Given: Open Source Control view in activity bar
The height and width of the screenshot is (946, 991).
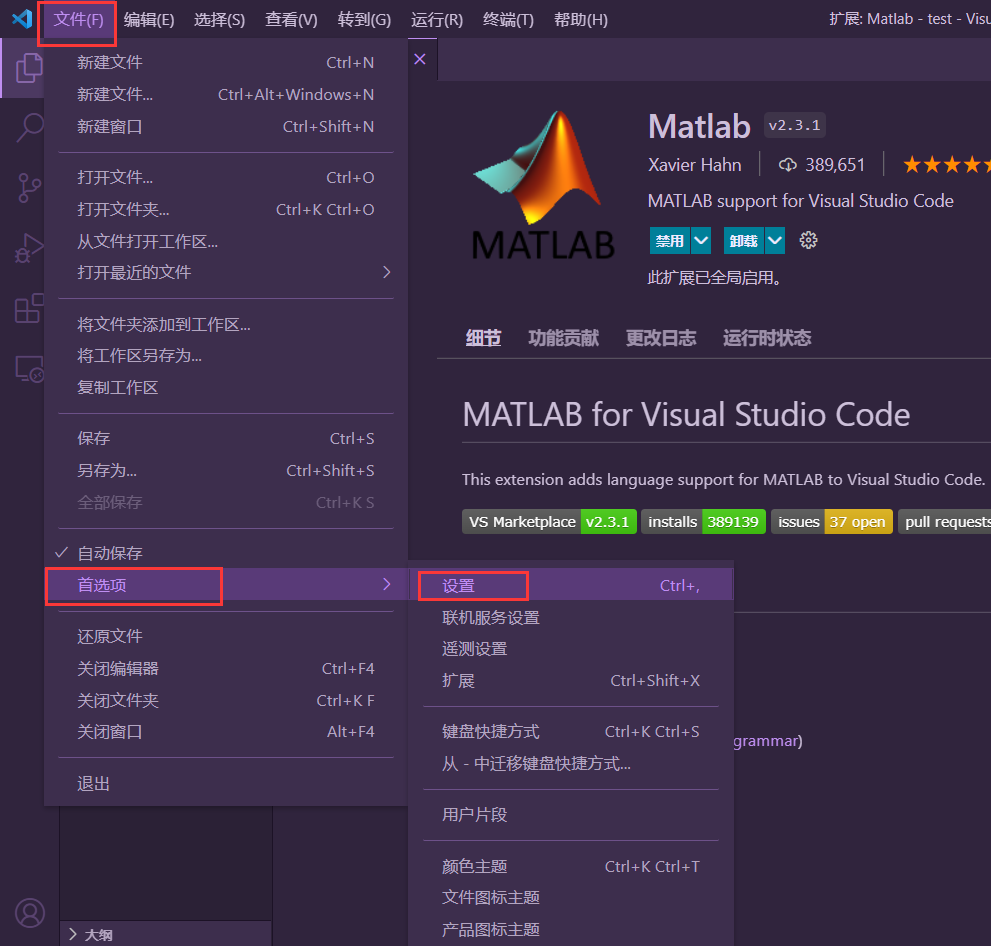Looking at the screenshot, I should tap(29, 188).
